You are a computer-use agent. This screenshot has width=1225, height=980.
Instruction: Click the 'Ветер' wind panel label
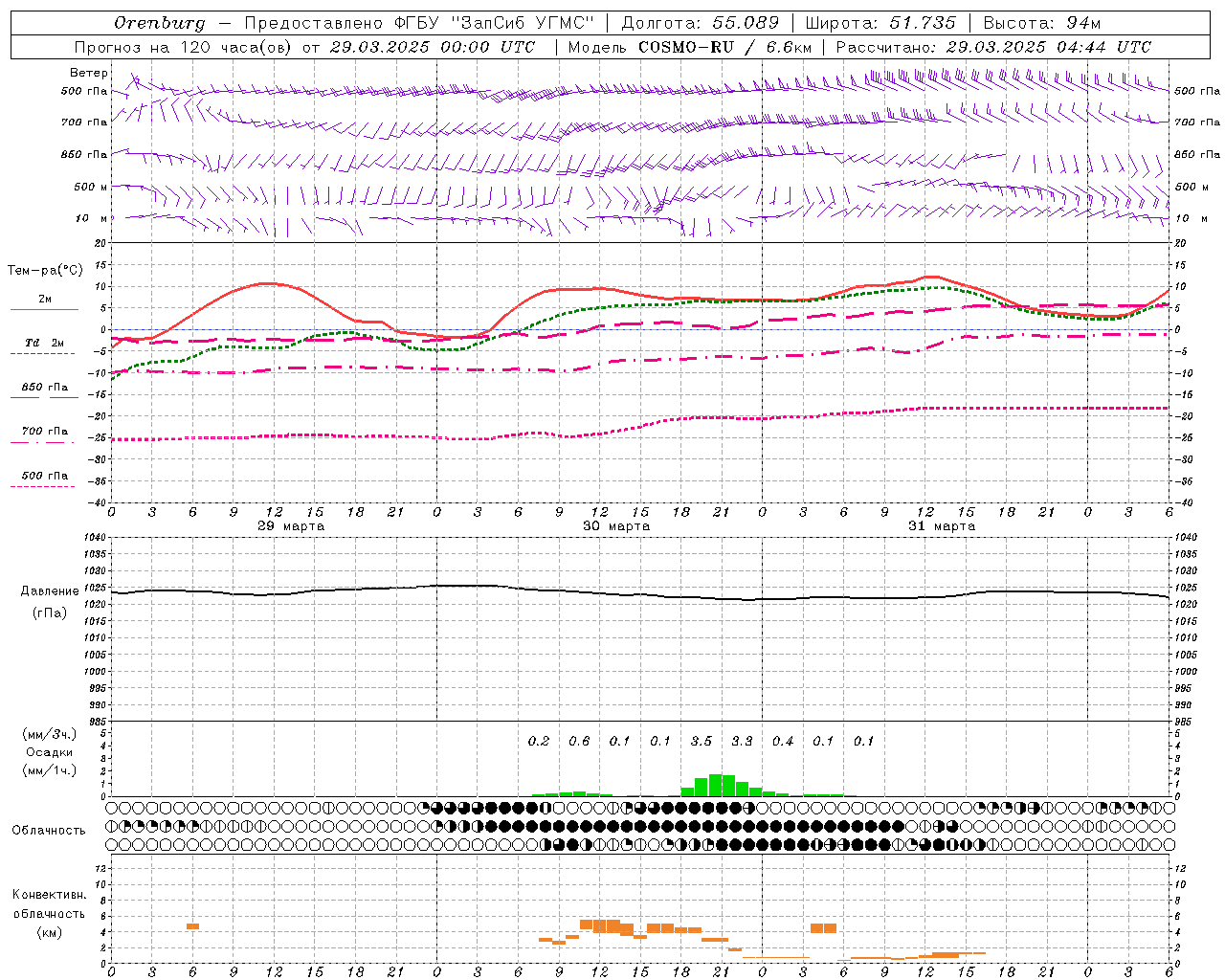pyautogui.click(x=89, y=73)
